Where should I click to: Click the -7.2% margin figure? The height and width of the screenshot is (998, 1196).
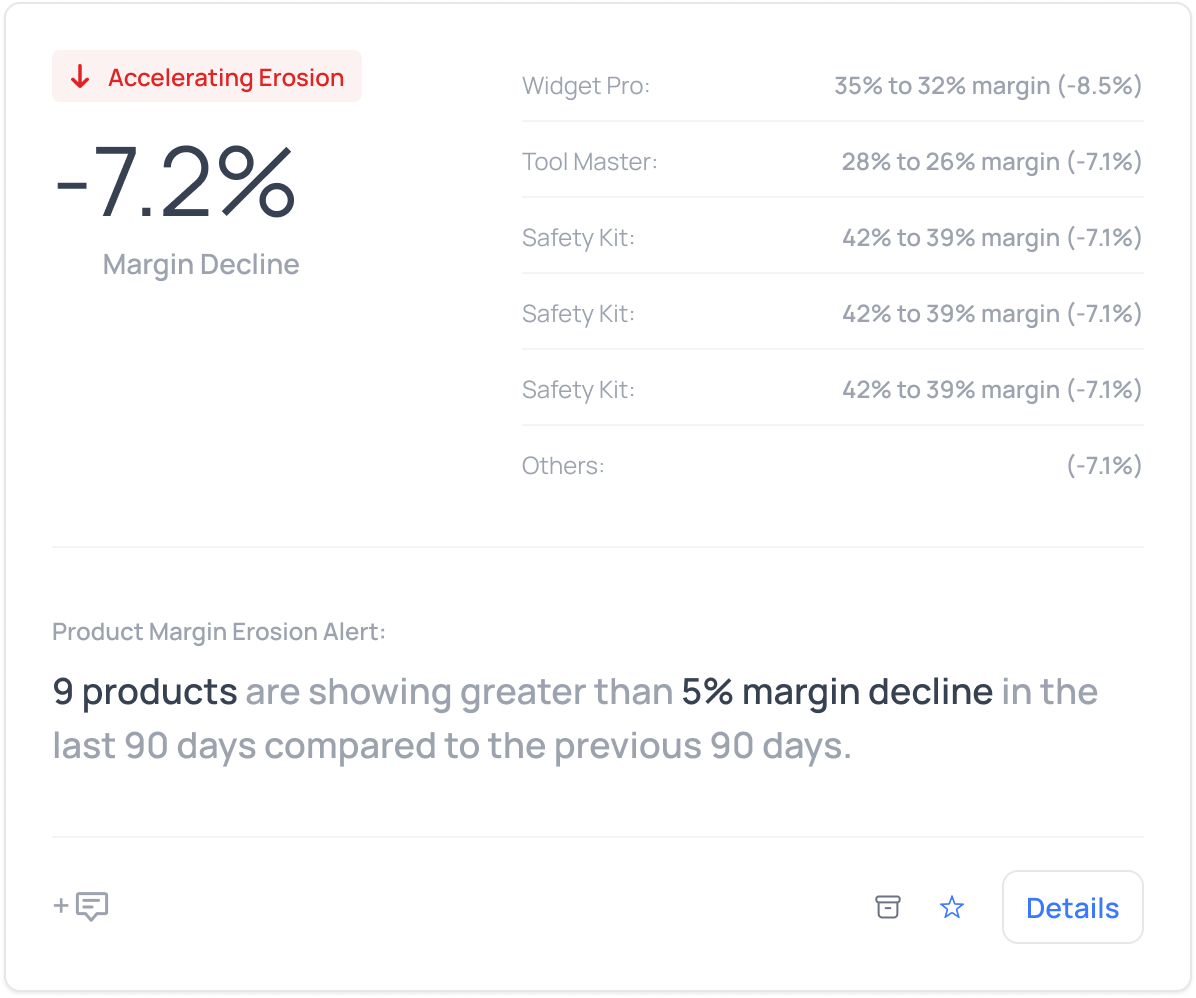point(175,182)
